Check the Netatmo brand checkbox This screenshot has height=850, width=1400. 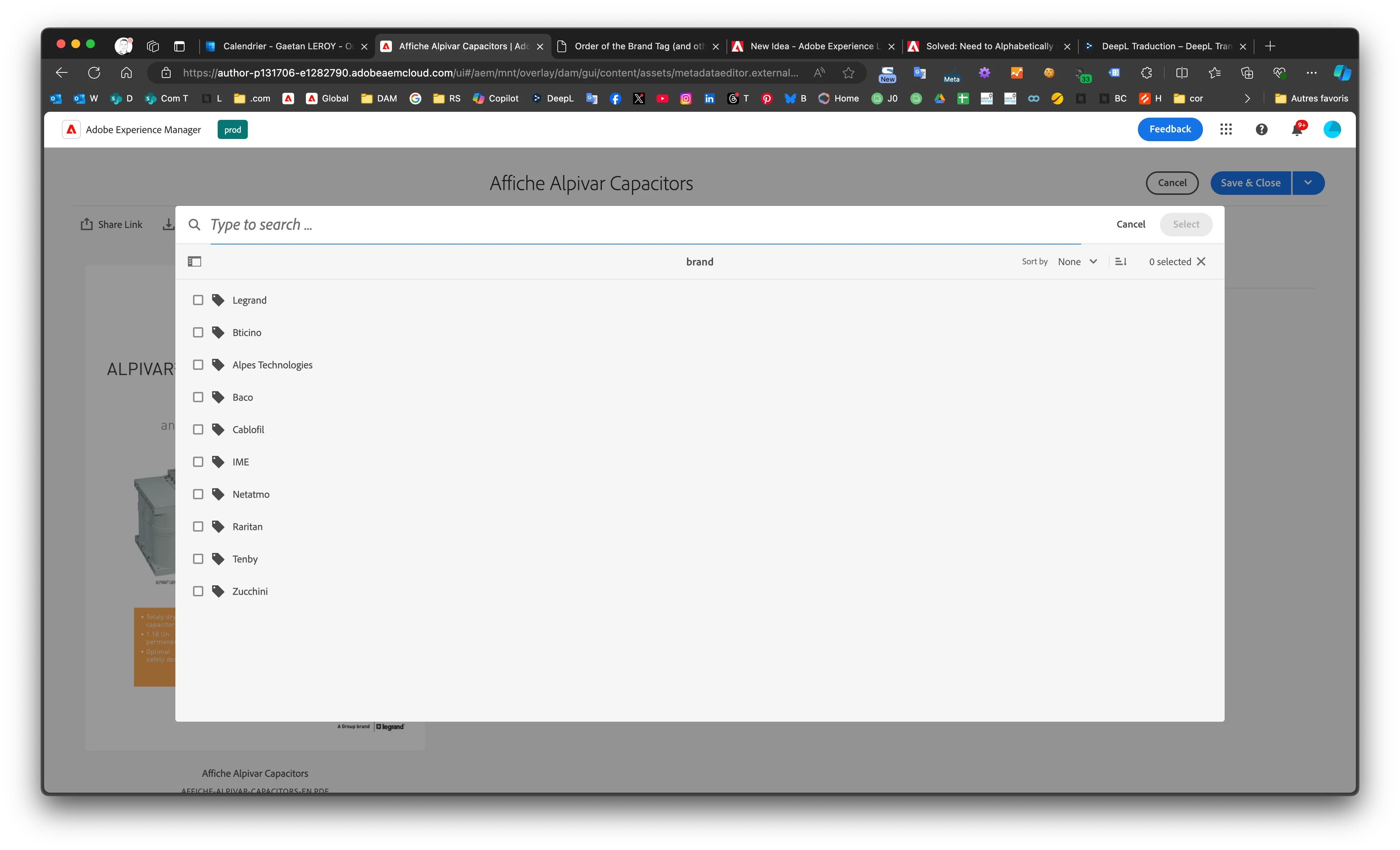coord(198,494)
